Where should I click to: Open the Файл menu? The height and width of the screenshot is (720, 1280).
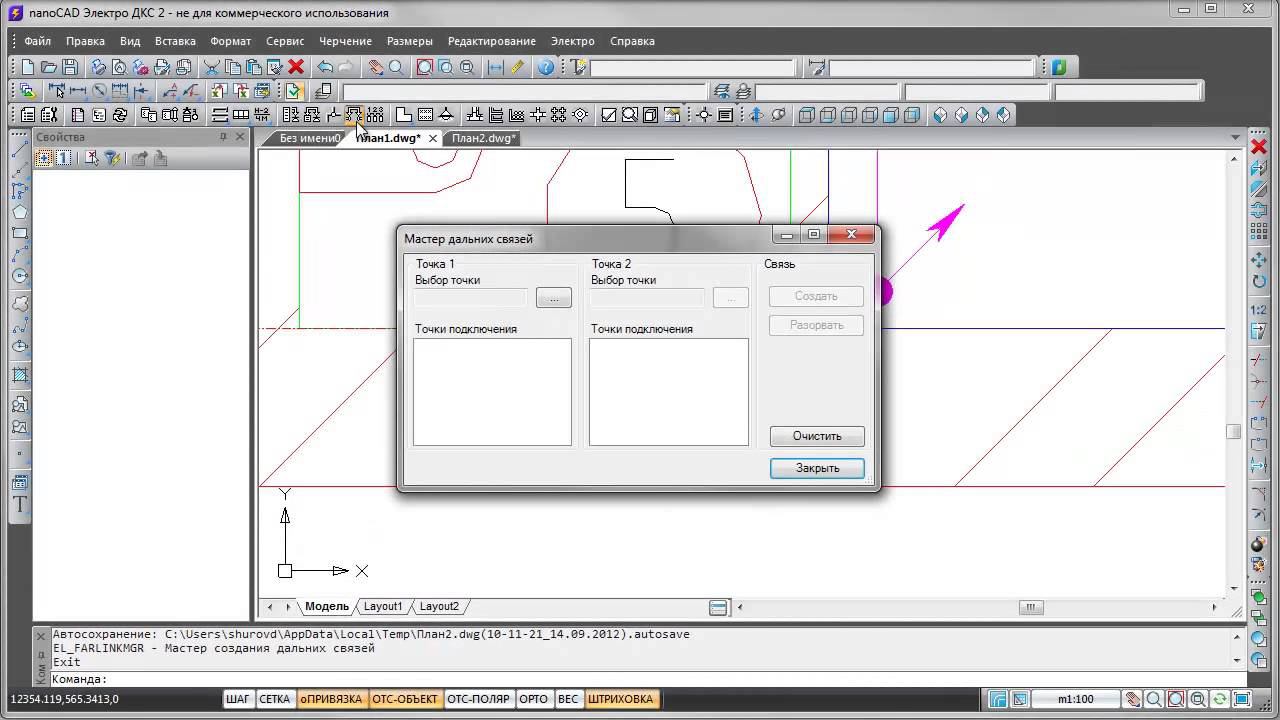pyautogui.click(x=38, y=41)
